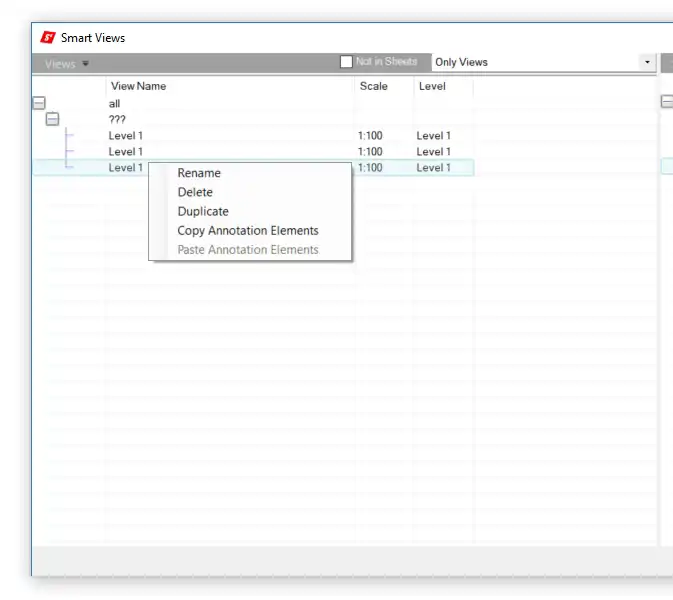673x600 pixels.
Task: Select Copy Annotation Elements menu entry
Action: coord(248,231)
